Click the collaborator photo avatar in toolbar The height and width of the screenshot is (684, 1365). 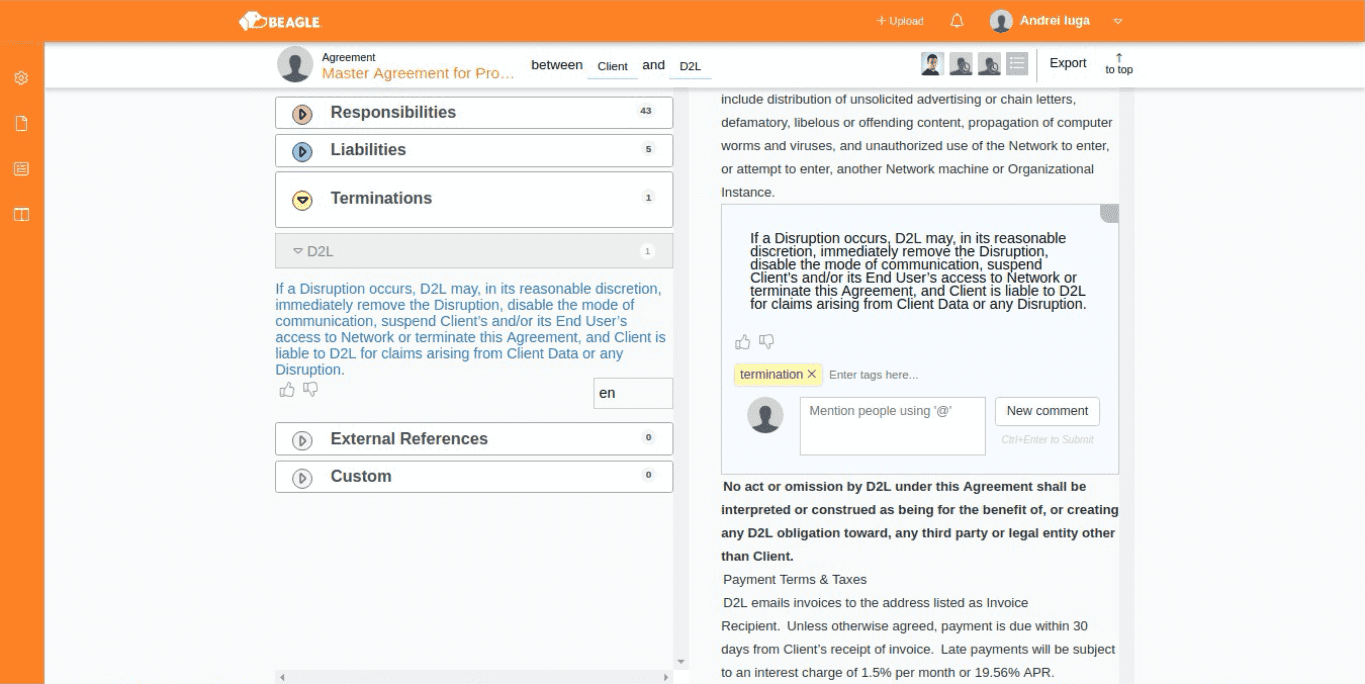[932, 64]
